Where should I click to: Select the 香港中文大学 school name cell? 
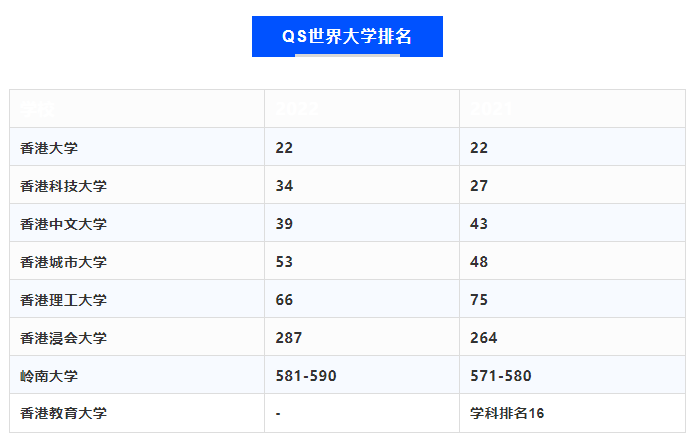coord(137,223)
